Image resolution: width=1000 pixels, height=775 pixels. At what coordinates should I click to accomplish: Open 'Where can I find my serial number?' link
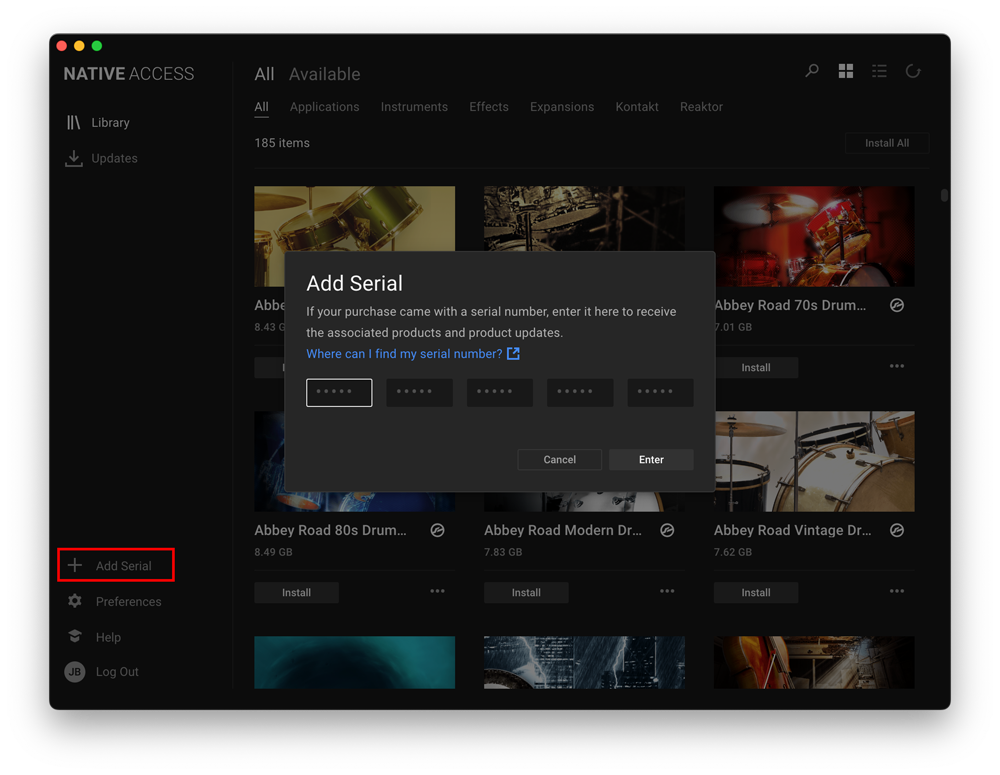(x=404, y=353)
